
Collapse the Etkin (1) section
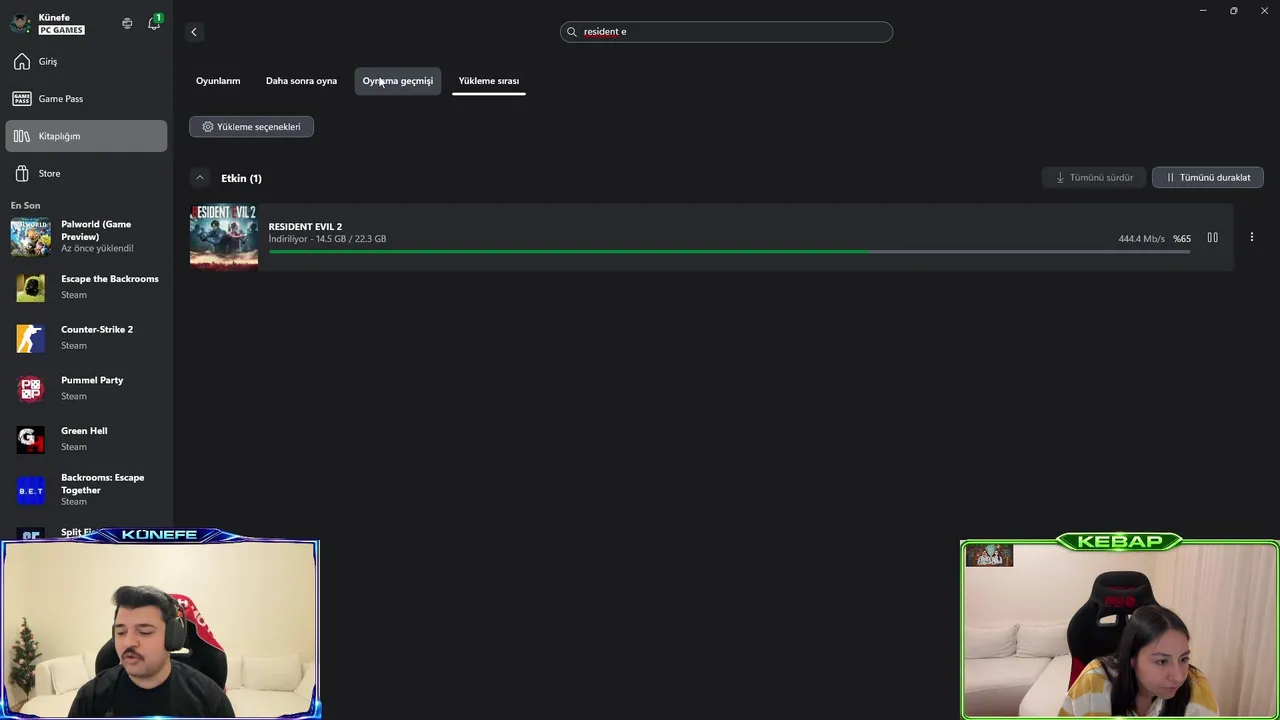200,178
